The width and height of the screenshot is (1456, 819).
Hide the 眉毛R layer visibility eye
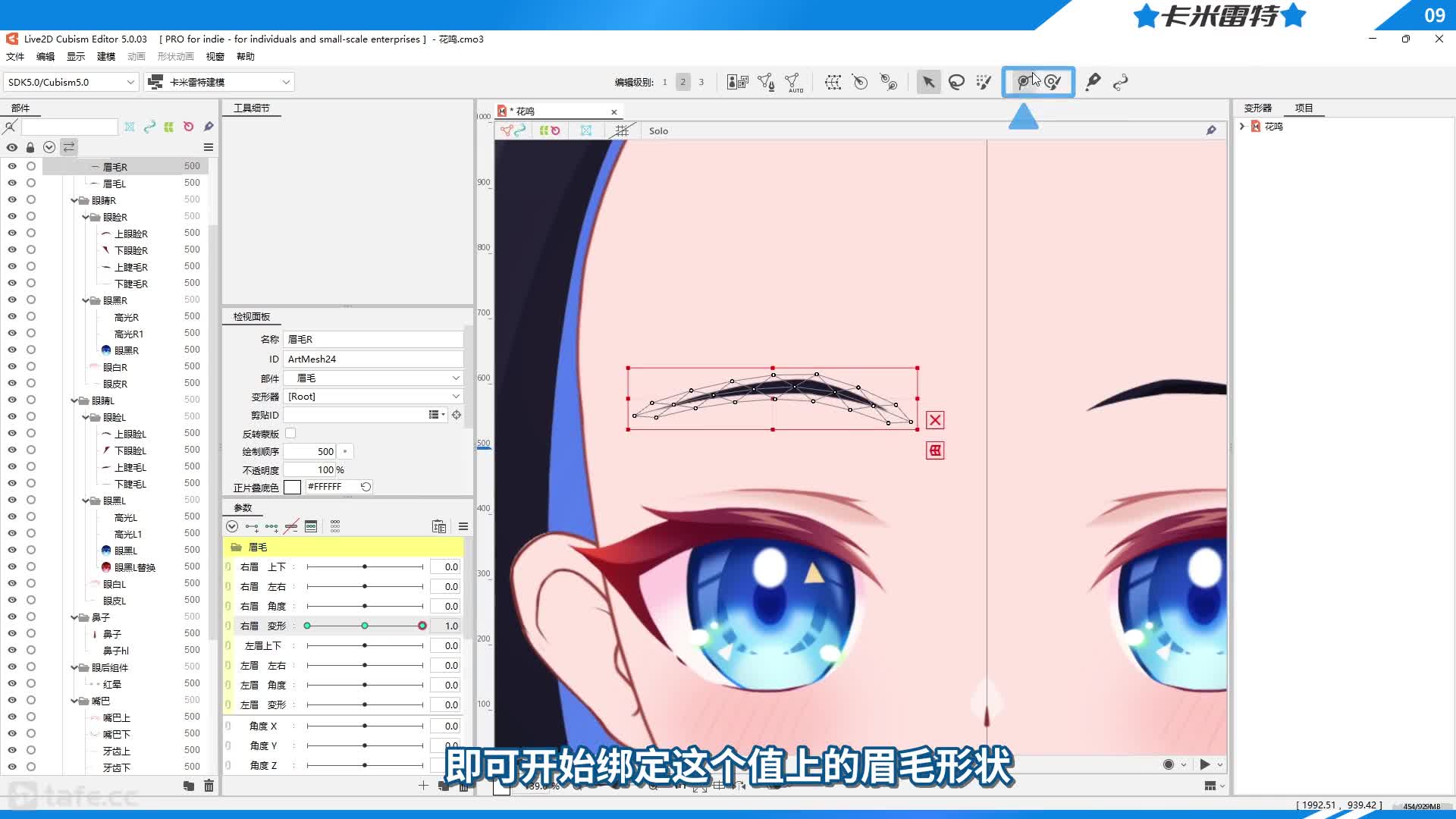click(x=12, y=166)
